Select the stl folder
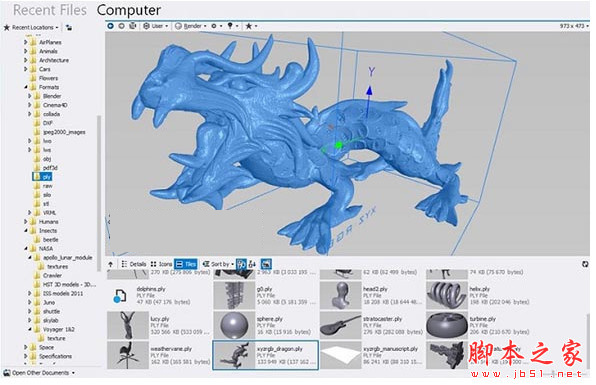Screen dimensions: 596x385 [x=42, y=204]
